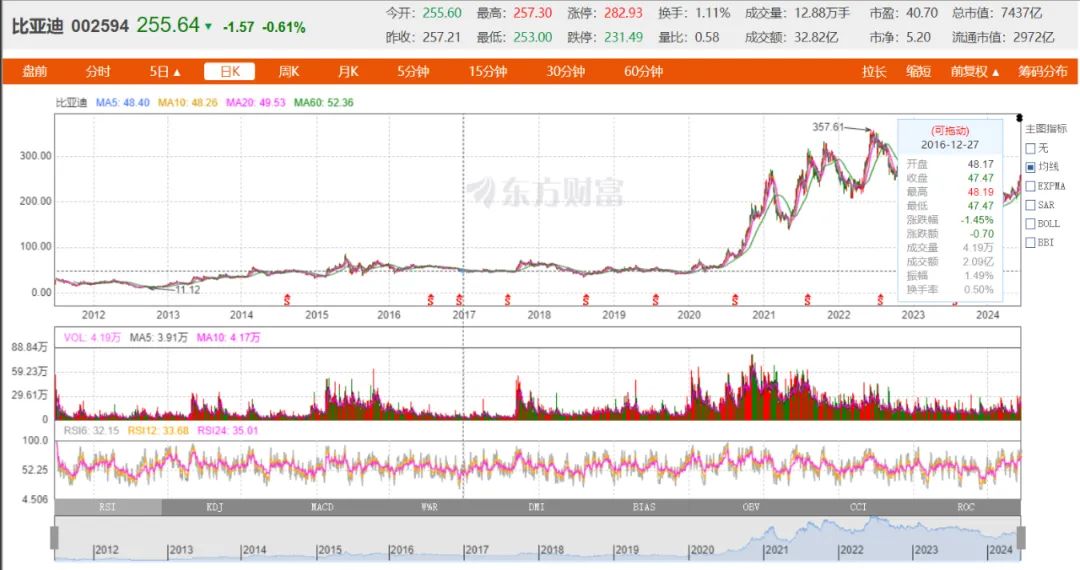Click the green down arrow beside price 255.64
The height and width of the screenshot is (570, 1080).
tap(208, 27)
